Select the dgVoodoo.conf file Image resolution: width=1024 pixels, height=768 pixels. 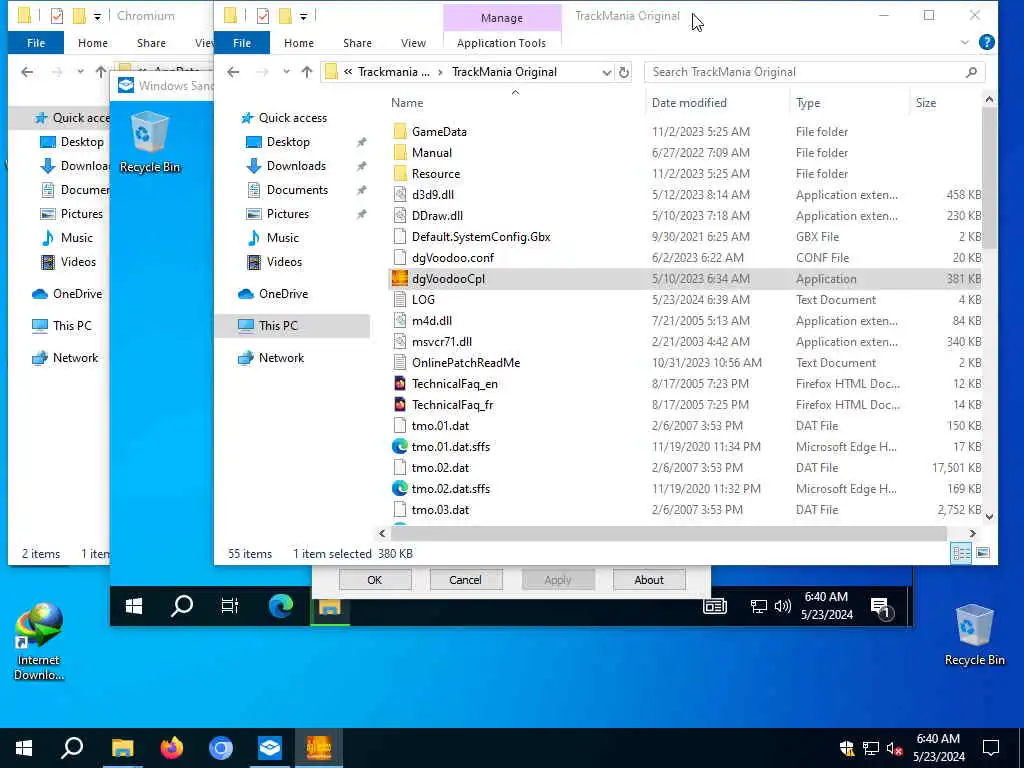coord(453,257)
